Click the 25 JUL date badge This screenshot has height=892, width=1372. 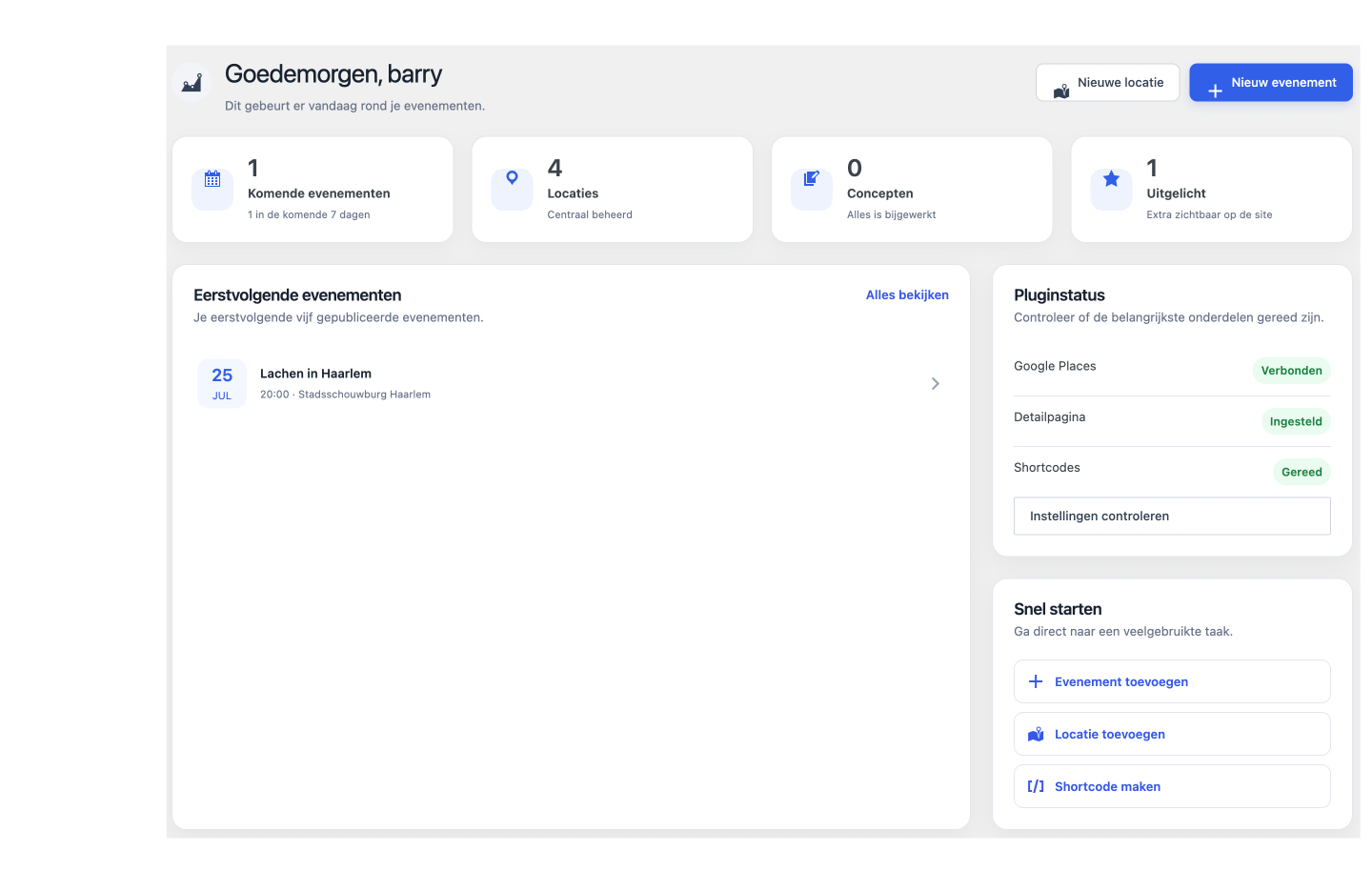(222, 383)
